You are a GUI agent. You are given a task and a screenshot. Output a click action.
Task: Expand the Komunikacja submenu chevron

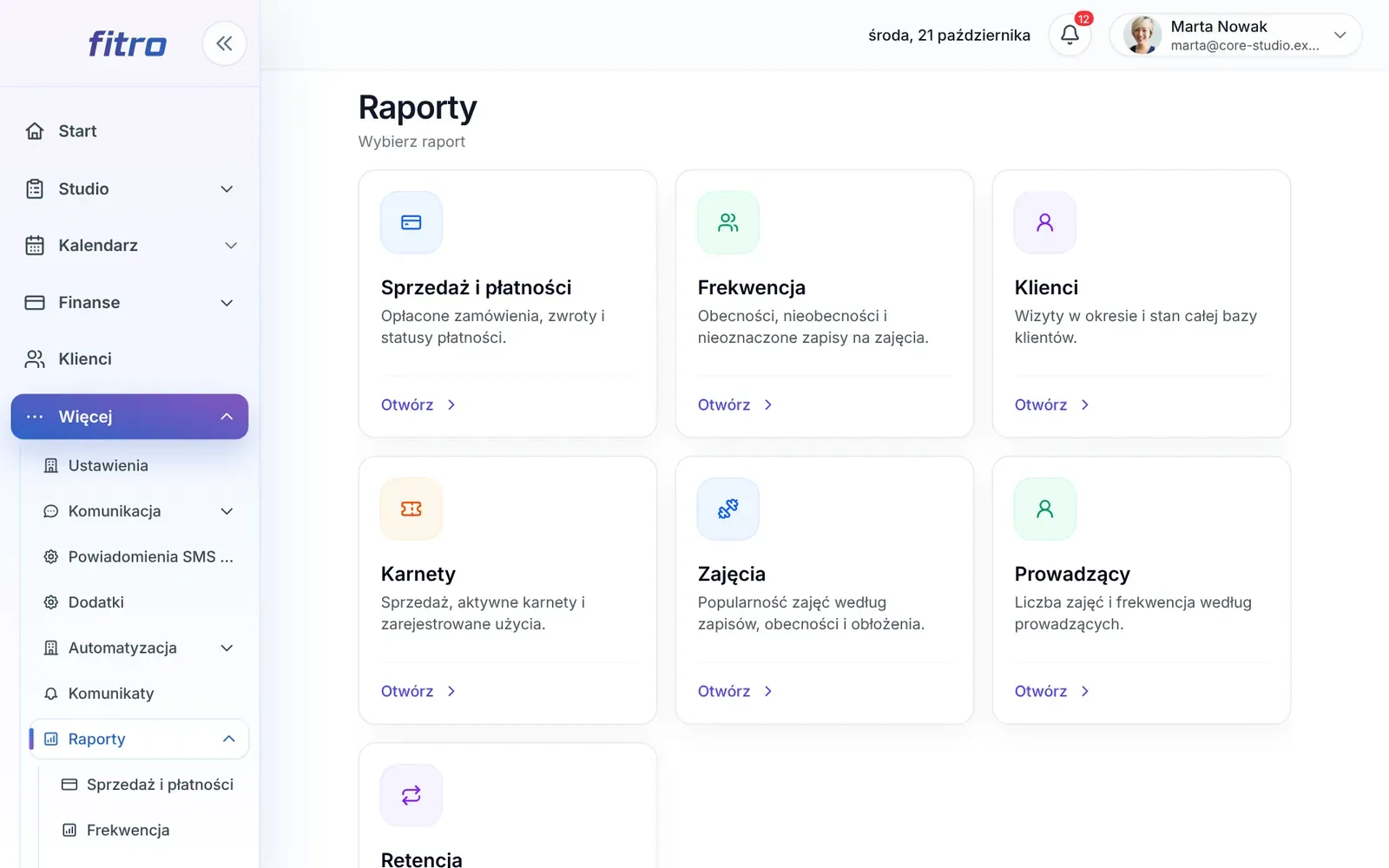tap(227, 511)
